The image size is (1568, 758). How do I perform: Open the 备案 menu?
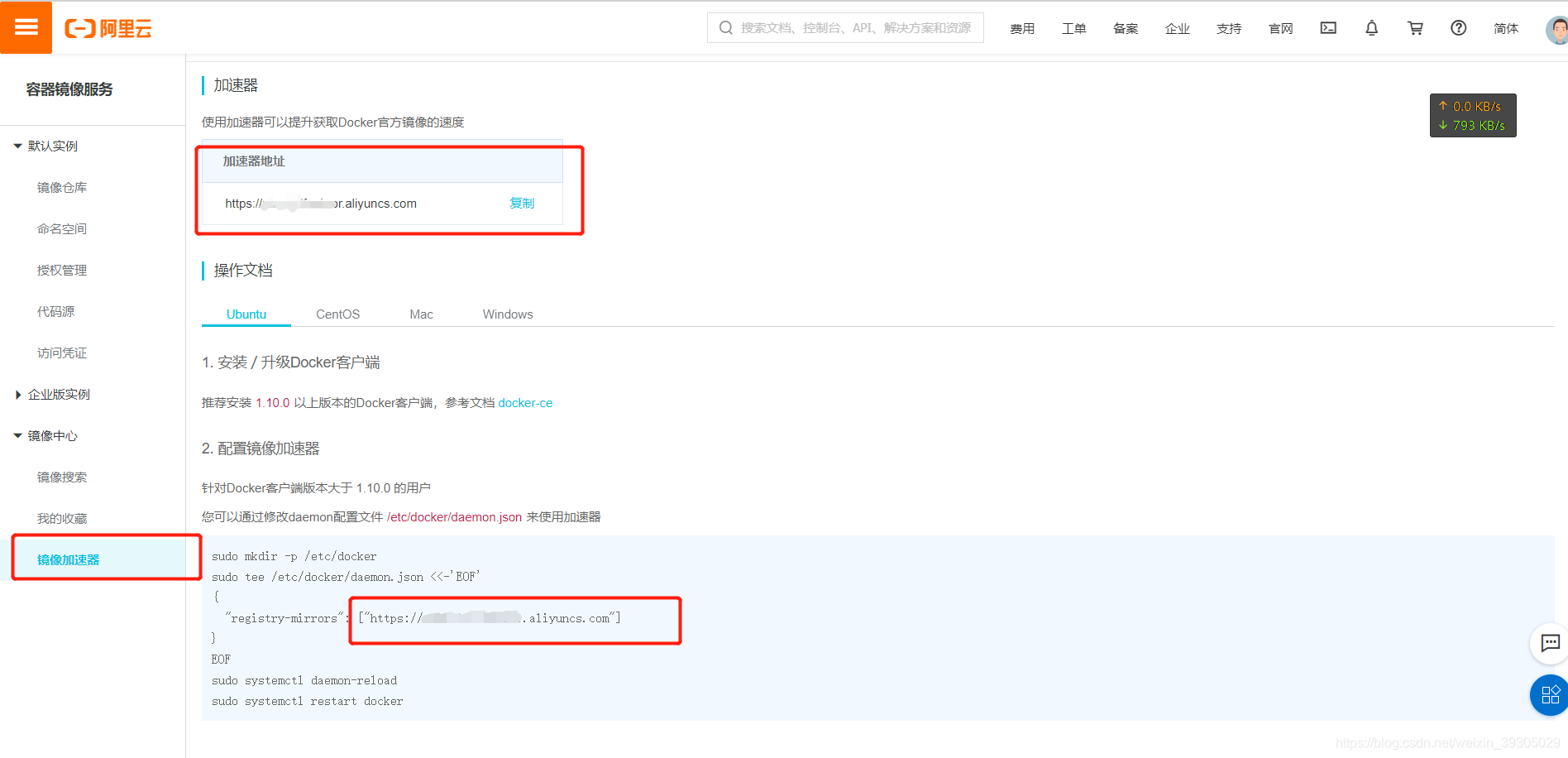coord(1126,29)
